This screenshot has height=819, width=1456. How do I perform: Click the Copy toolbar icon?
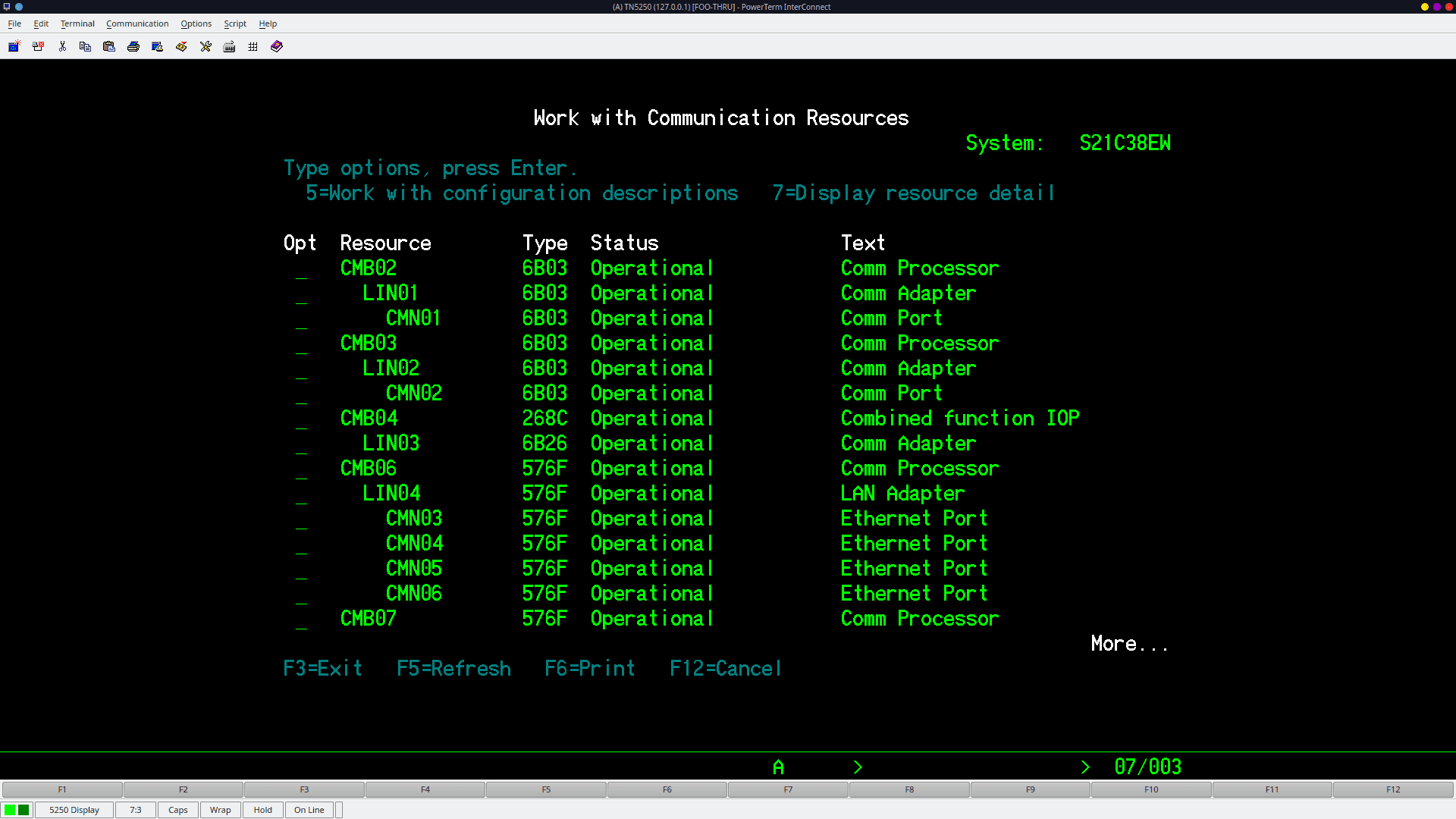click(85, 46)
